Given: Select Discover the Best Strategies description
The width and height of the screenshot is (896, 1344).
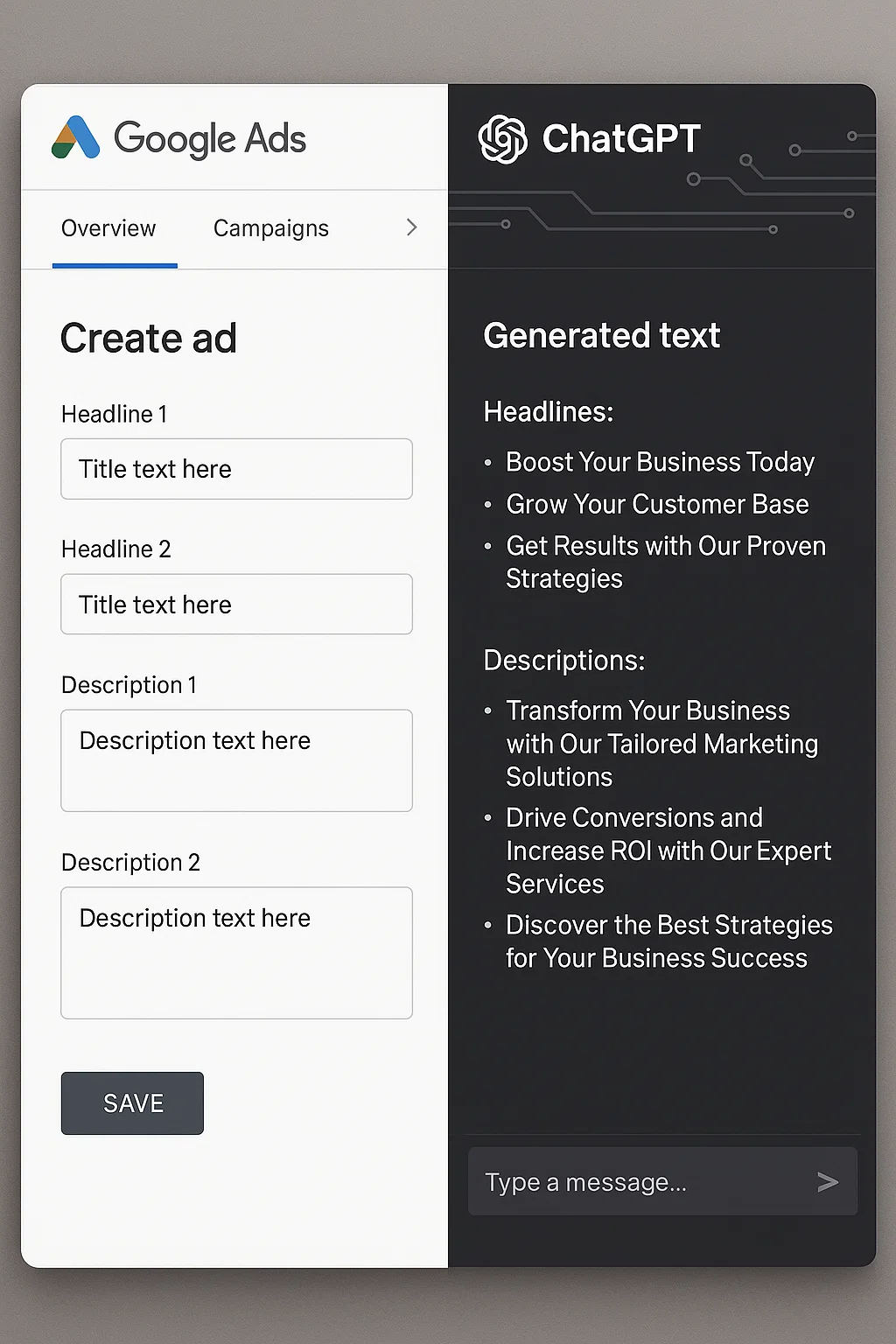Looking at the screenshot, I should pyautogui.click(x=669, y=941).
